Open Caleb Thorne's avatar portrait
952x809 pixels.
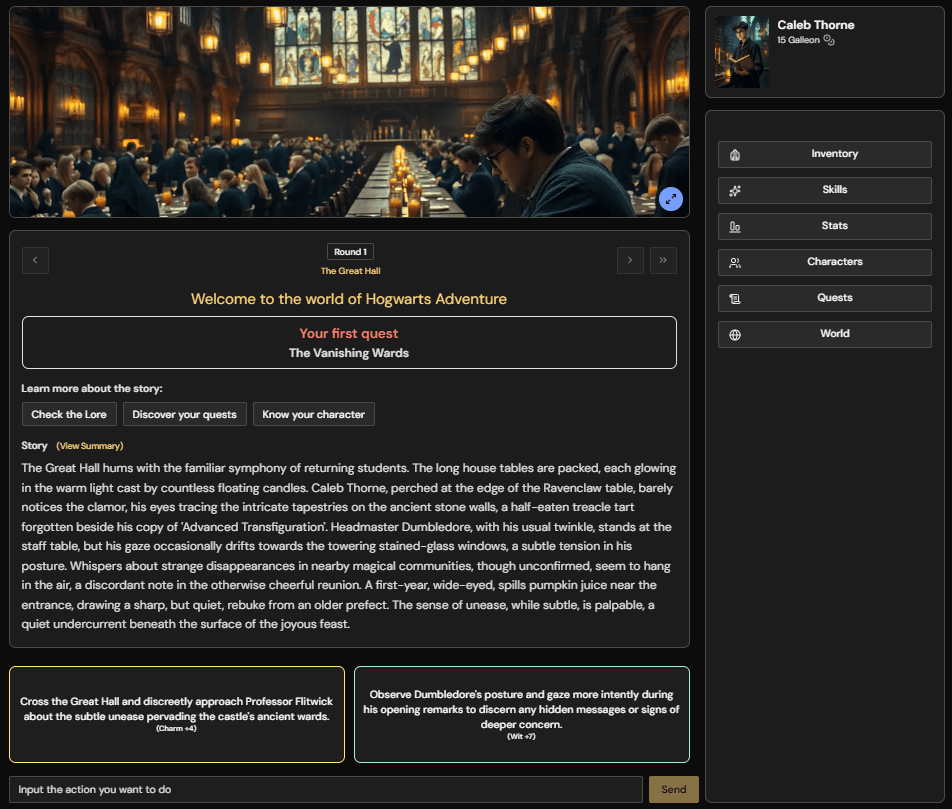click(x=741, y=52)
